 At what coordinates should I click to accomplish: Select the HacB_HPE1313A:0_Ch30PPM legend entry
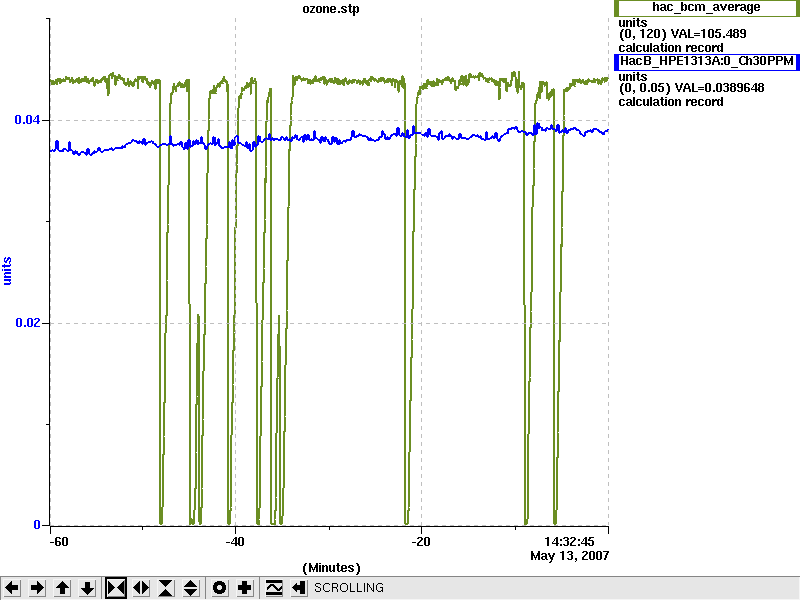point(707,62)
